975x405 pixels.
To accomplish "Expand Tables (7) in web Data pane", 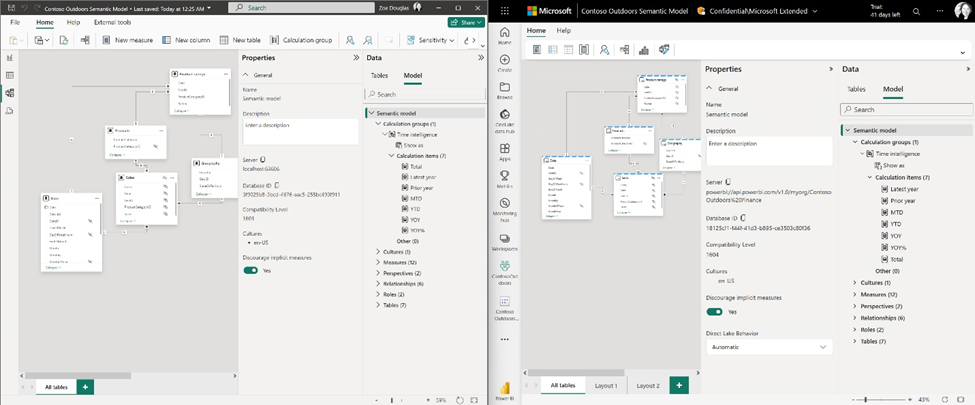I will pos(854,342).
